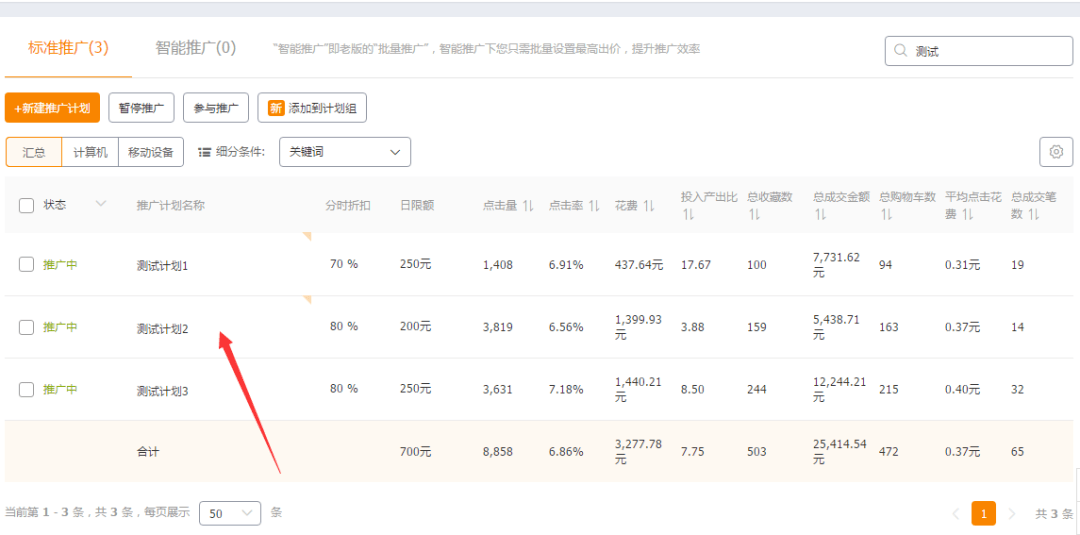Screen dimensions: 1080x535
Task: Click the table settings gear icon
Action: pyautogui.click(x=1055, y=152)
